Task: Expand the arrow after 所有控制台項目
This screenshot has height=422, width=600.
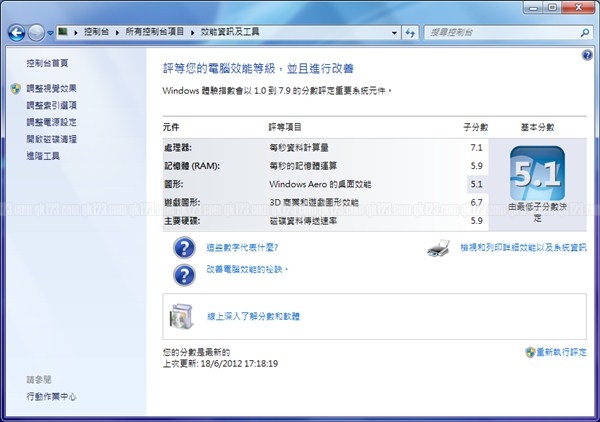Action: pyautogui.click(x=192, y=33)
